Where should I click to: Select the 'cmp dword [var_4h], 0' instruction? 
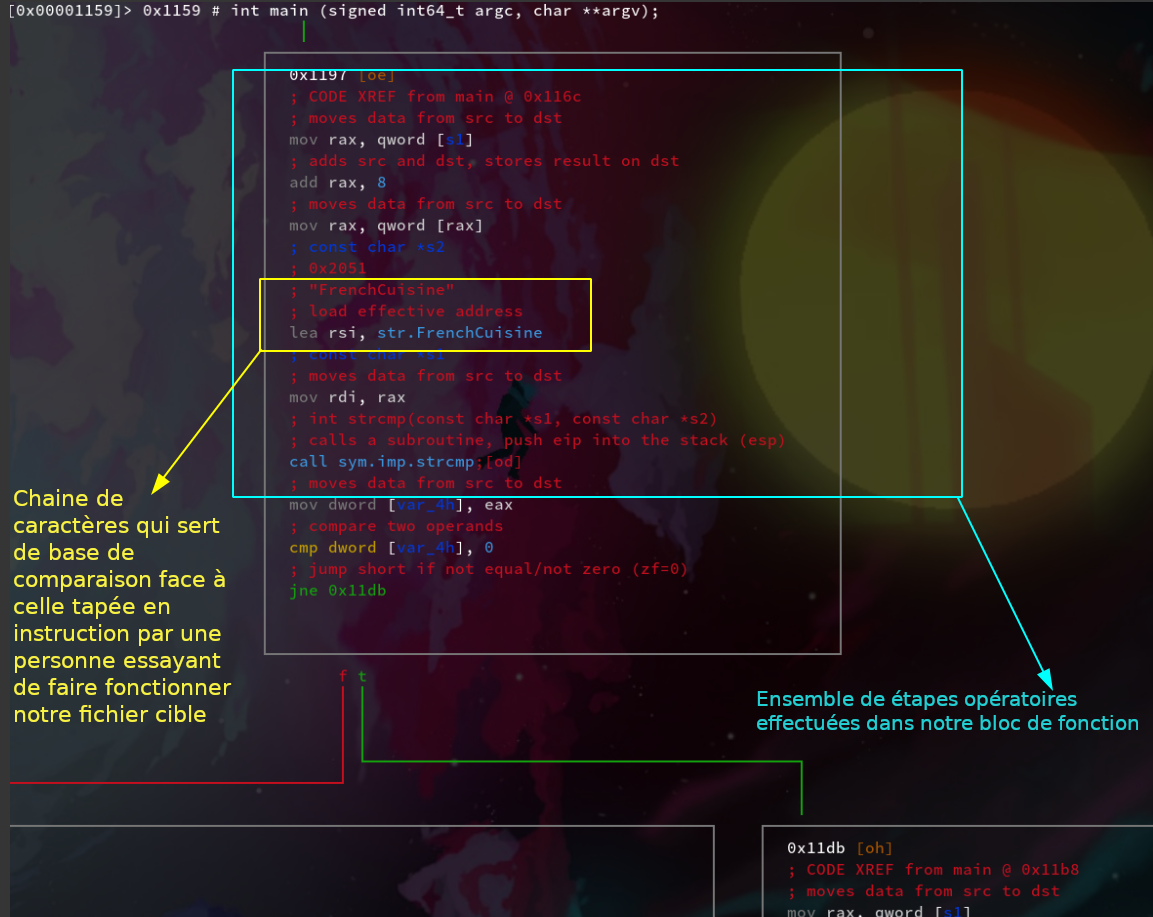pos(391,548)
